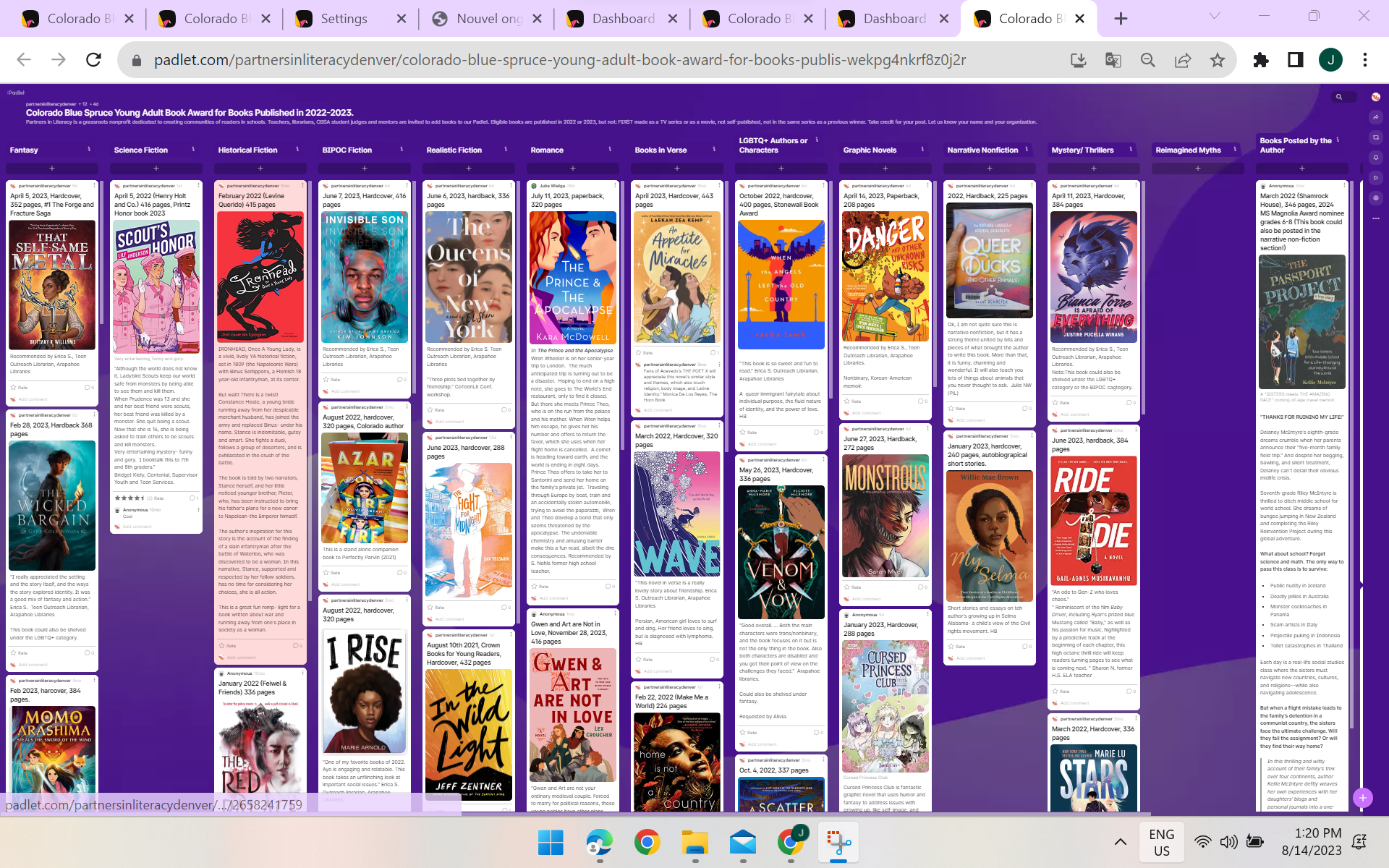Screen dimensions: 1389x868
Task: Open Romance section three-dot menu
Action: [610, 150]
